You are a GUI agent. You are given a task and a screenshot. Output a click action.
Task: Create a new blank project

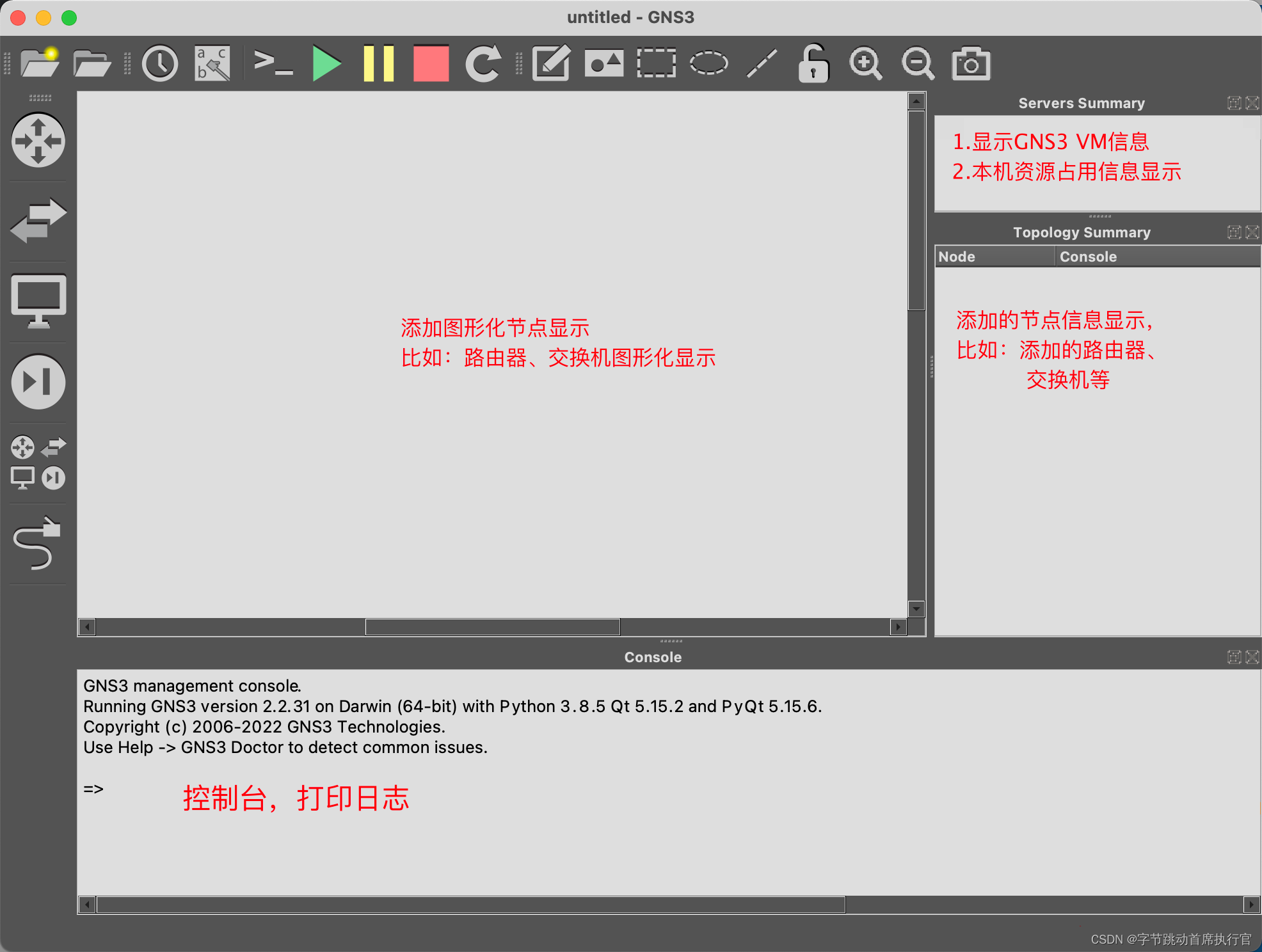[x=40, y=63]
